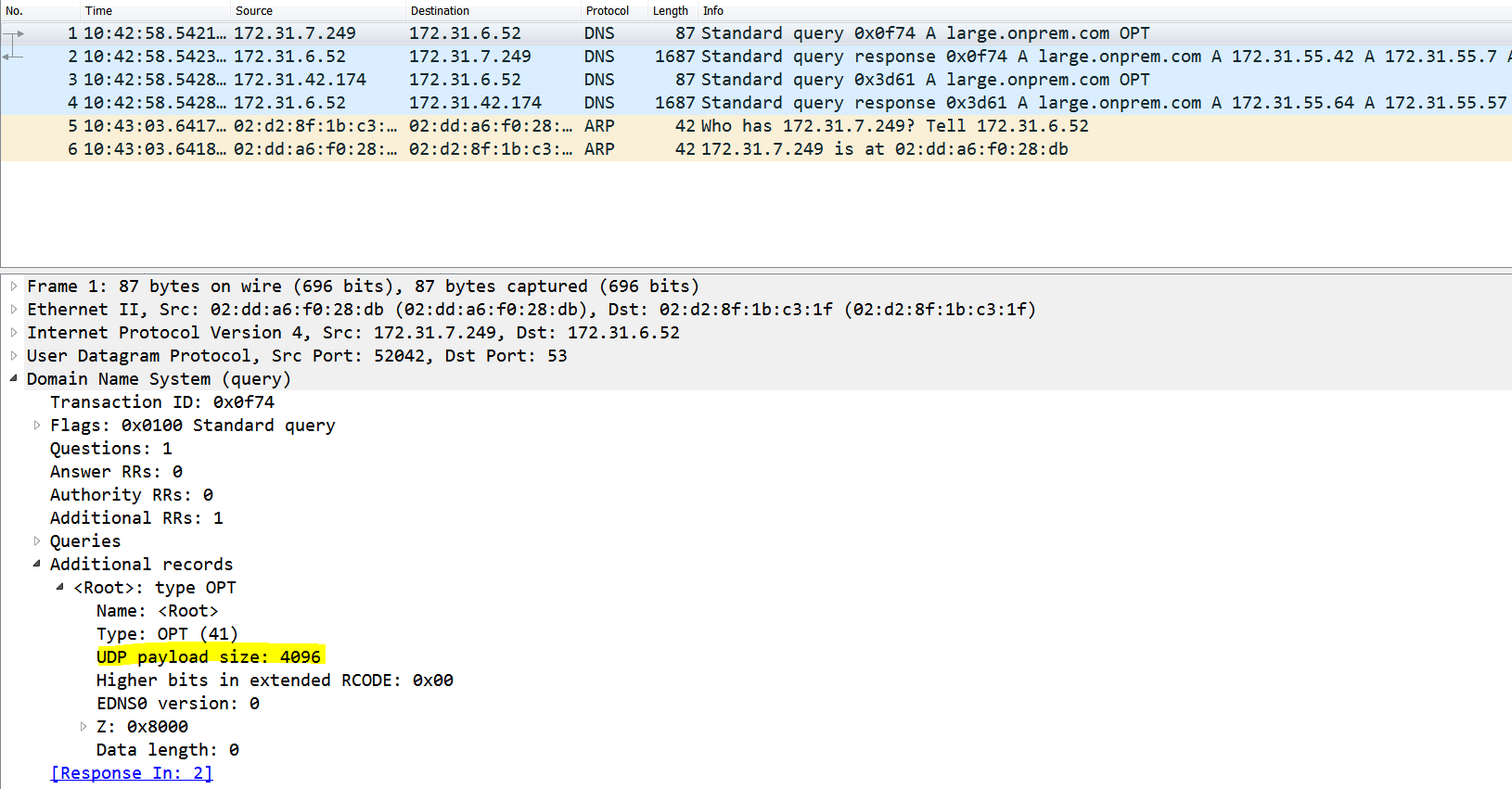Sort packets by the Length column
The height and width of the screenshot is (789, 1512).
pos(670,11)
